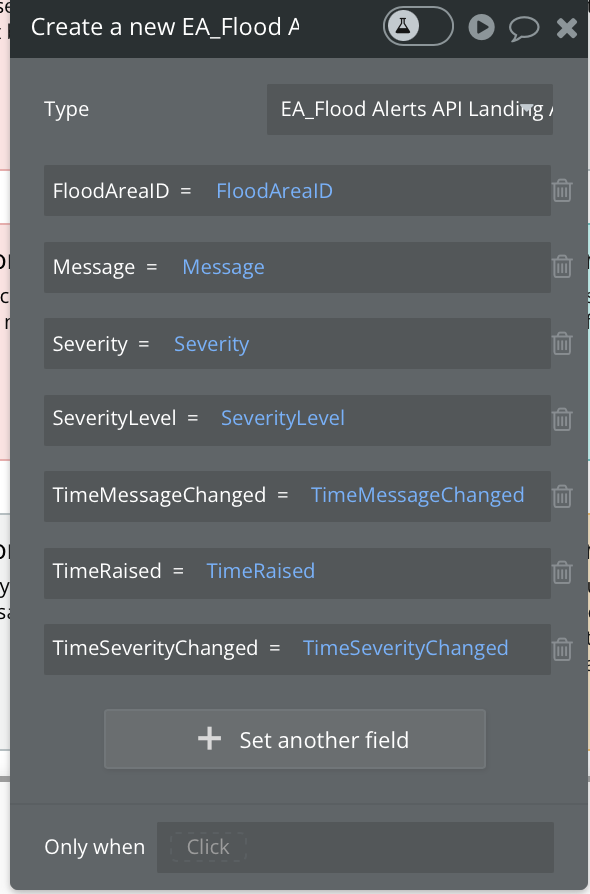This screenshot has width=590, height=894.
Task: Open the Type dropdown for EA_Flood Alerts
Action: tap(410, 109)
